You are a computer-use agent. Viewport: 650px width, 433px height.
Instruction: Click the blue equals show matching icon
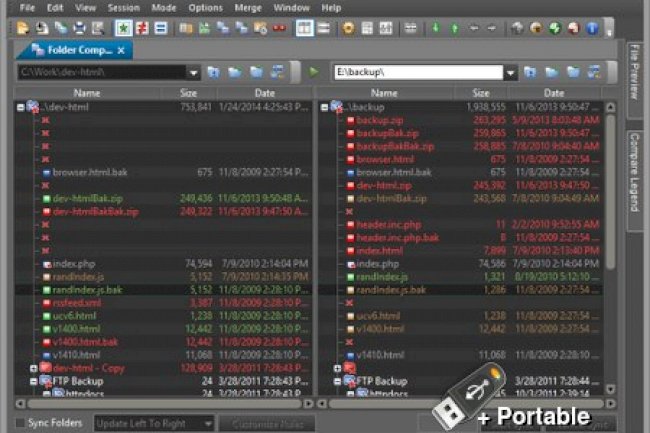(x=161, y=28)
